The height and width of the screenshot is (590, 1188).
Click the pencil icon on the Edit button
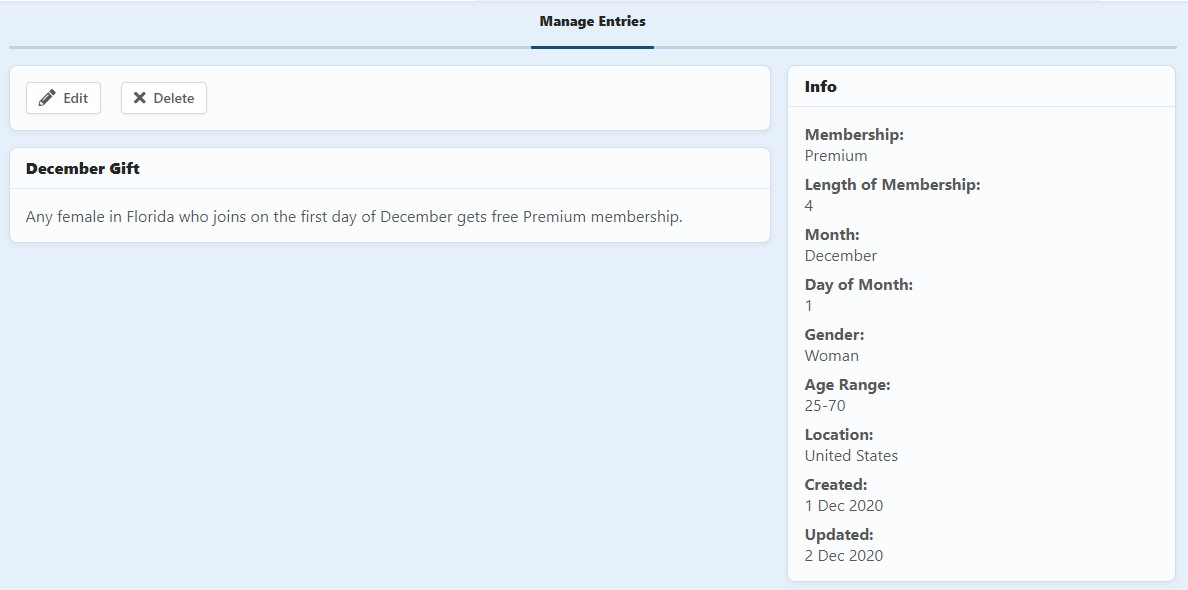[x=47, y=98]
